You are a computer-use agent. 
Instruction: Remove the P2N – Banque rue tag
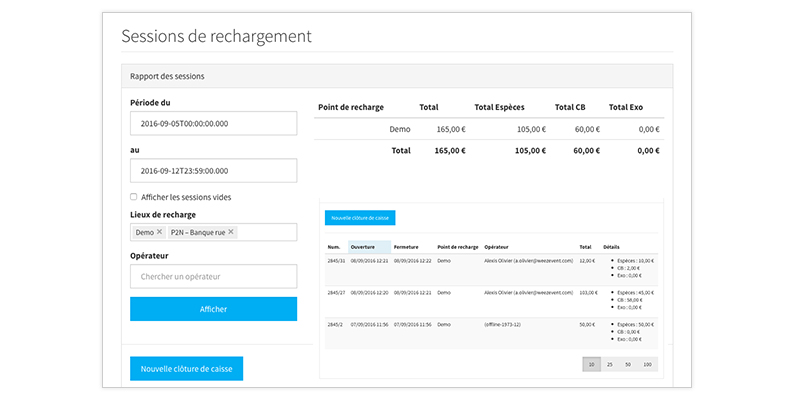(x=231, y=232)
